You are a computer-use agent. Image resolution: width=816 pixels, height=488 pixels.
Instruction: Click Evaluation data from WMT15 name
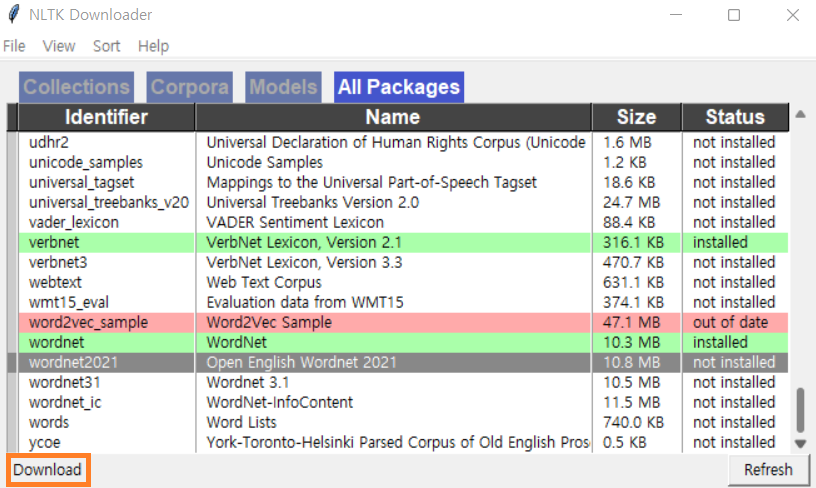click(305, 302)
